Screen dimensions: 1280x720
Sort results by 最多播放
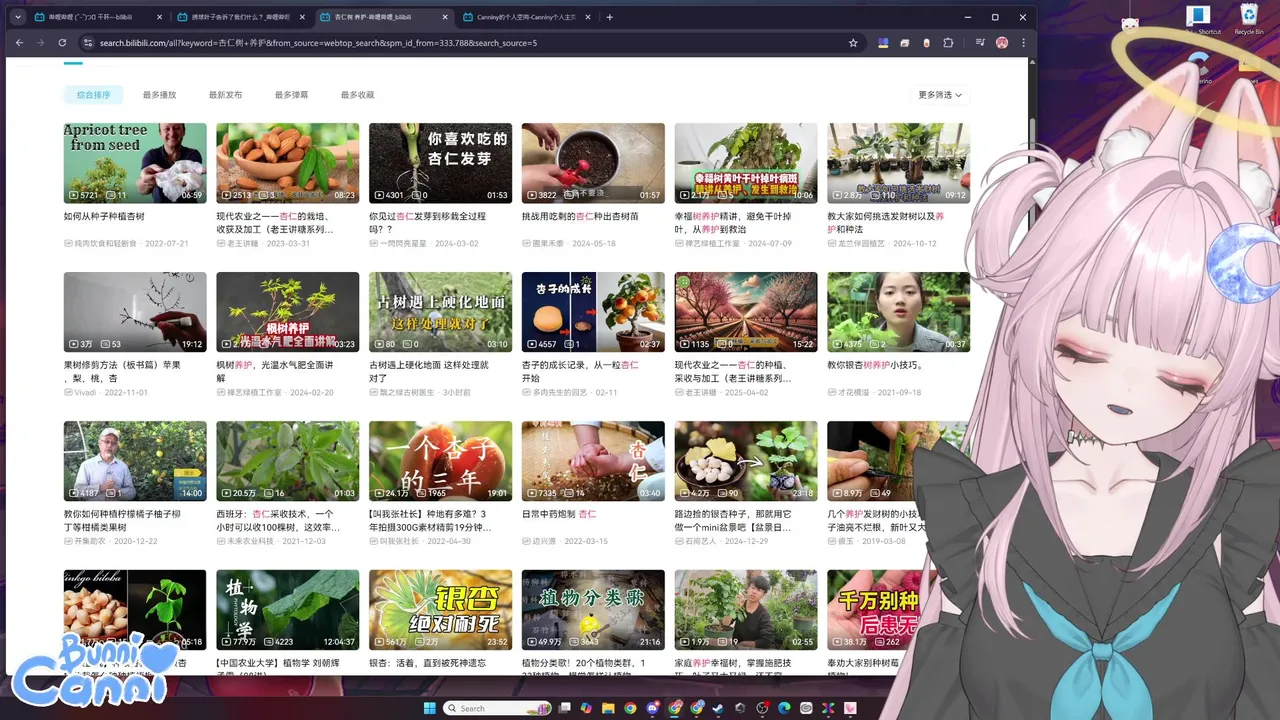159,95
